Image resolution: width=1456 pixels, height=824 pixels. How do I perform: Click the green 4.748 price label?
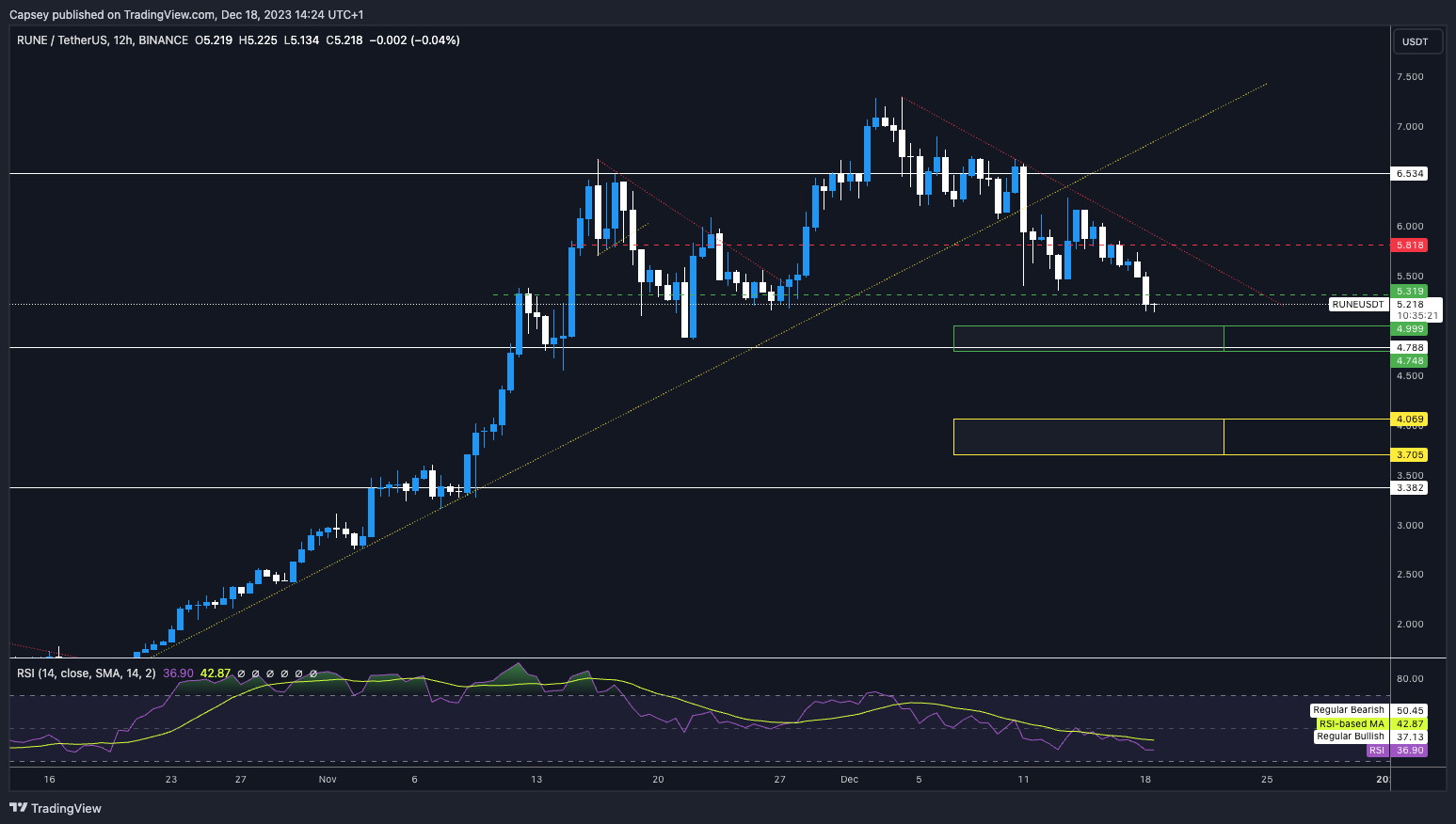1410,361
